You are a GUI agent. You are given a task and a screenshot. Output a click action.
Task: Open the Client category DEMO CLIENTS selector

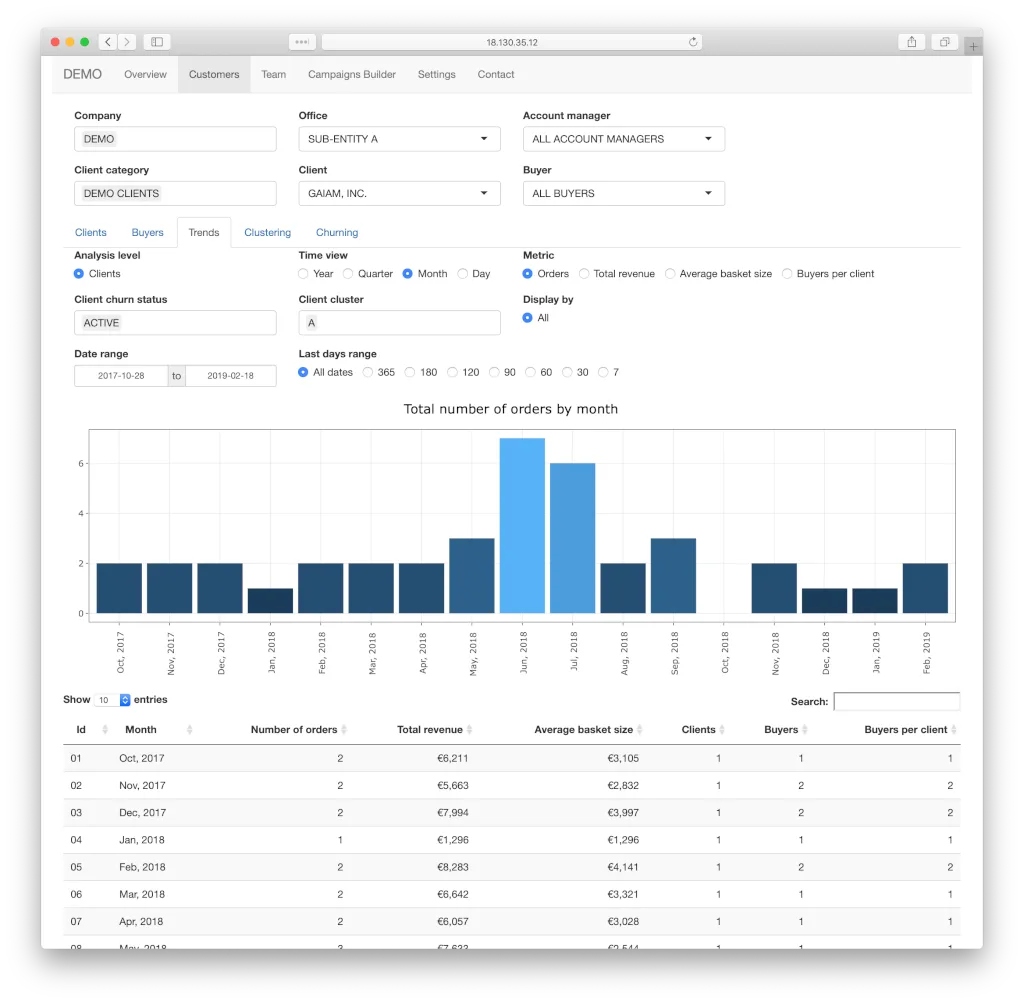(175, 193)
